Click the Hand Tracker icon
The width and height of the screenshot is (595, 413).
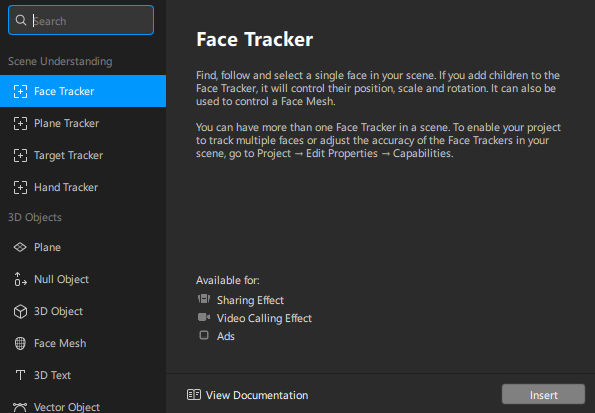click(20, 187)
